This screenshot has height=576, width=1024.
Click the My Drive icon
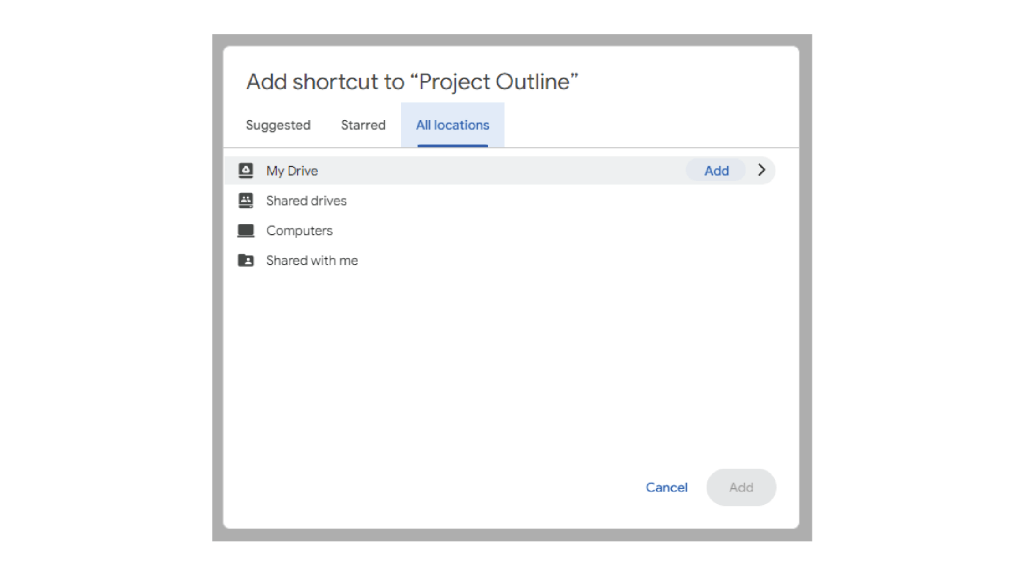245,170
